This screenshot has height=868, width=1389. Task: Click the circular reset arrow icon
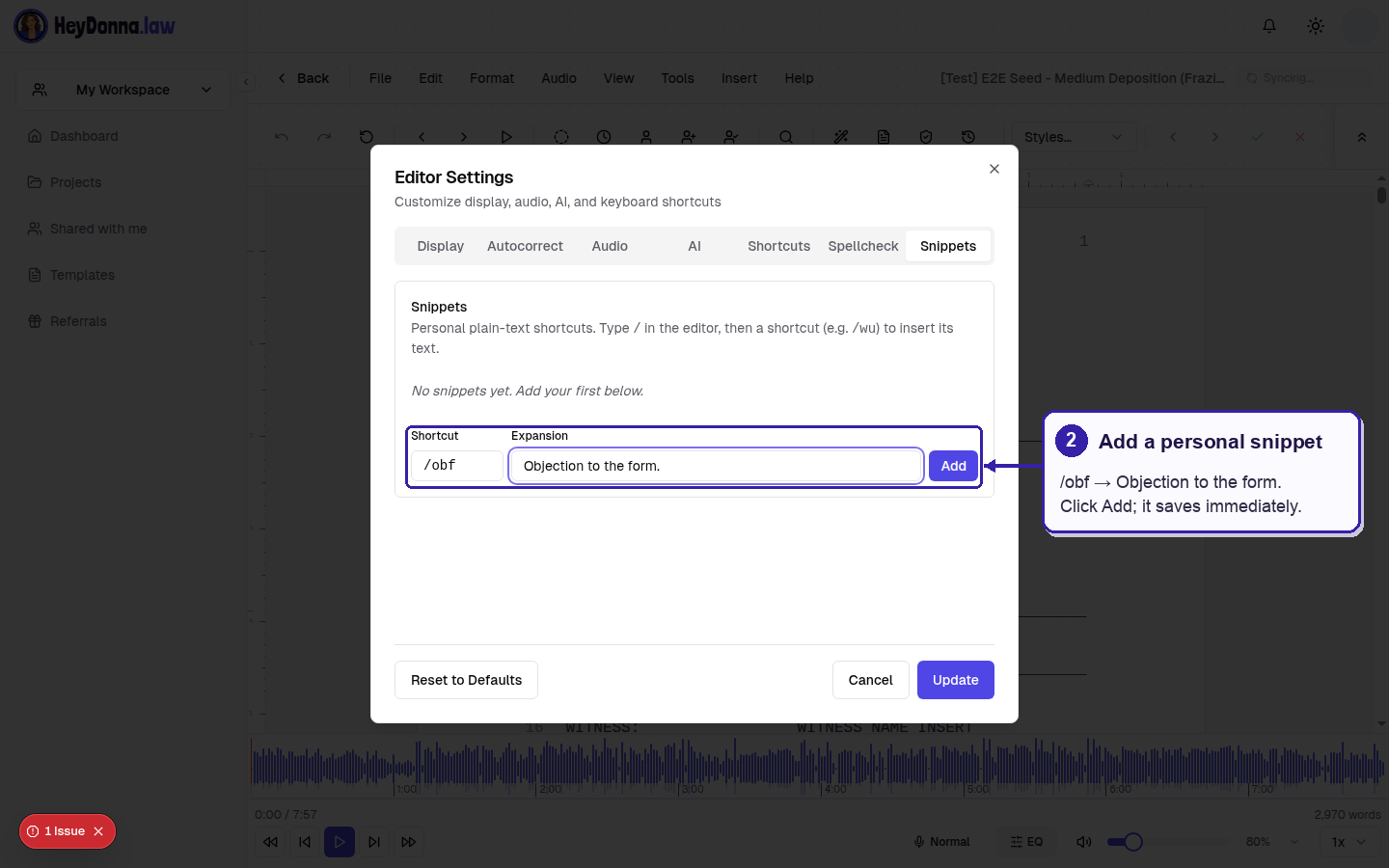(367, 137)
